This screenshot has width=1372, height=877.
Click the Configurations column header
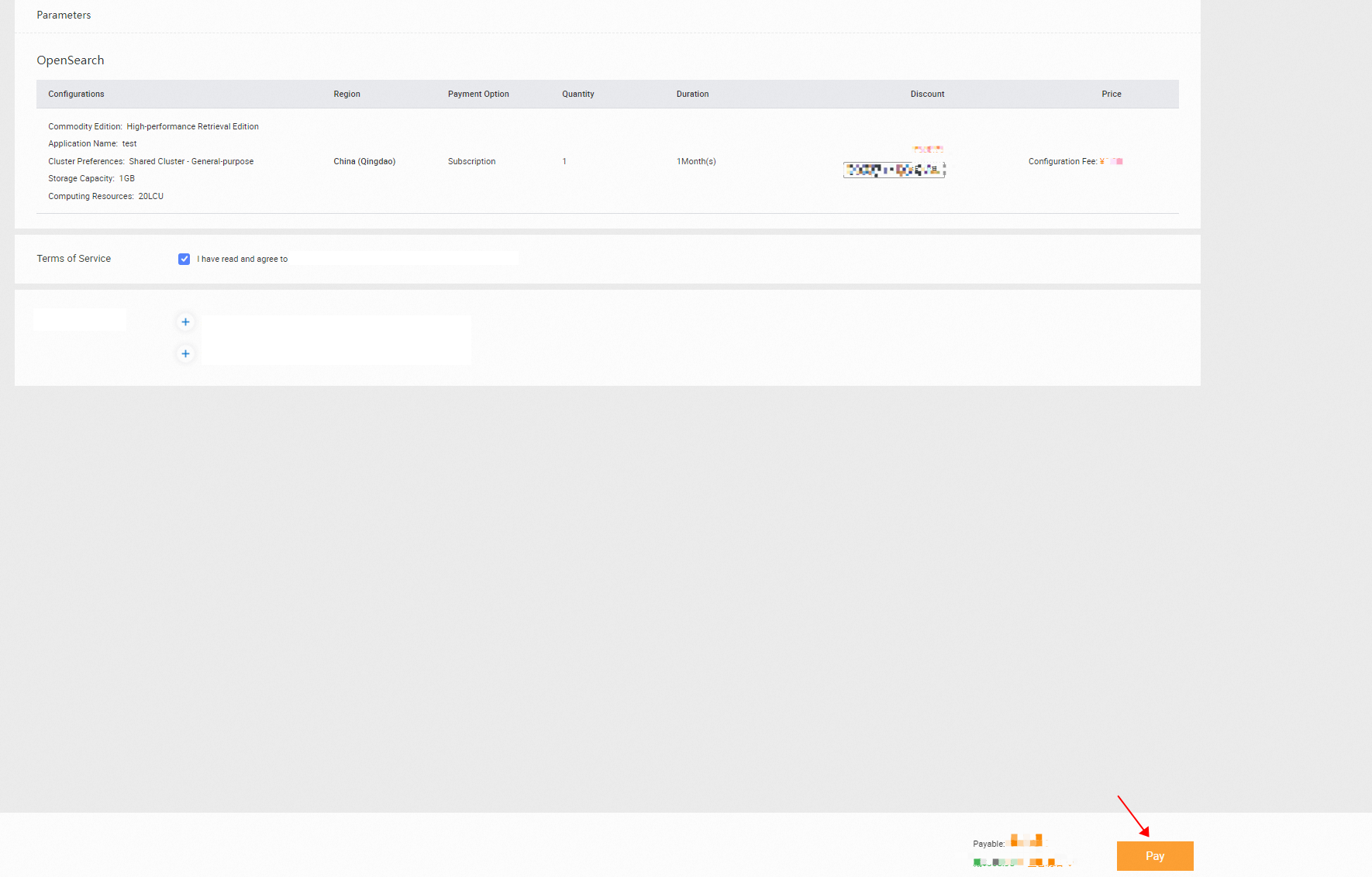[x=76, y=94]
